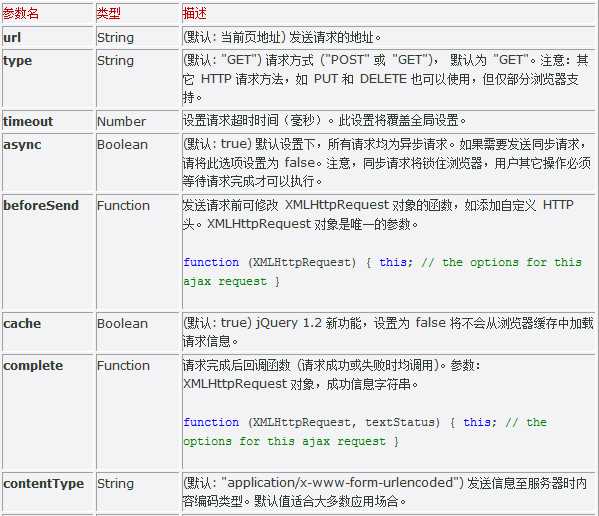Select the timeout parameter name cell
The width and height of the screenshot is (599, 516).
[x=47, y=121]
